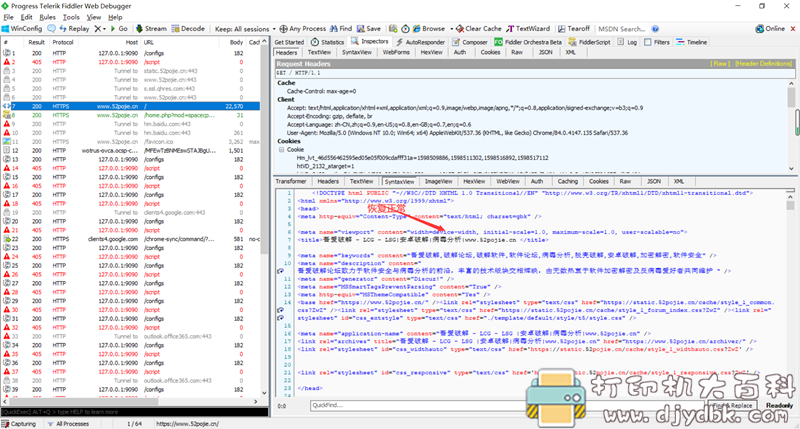Select session 12 wotrus-ovca.ocsp row

click(131, 150)
